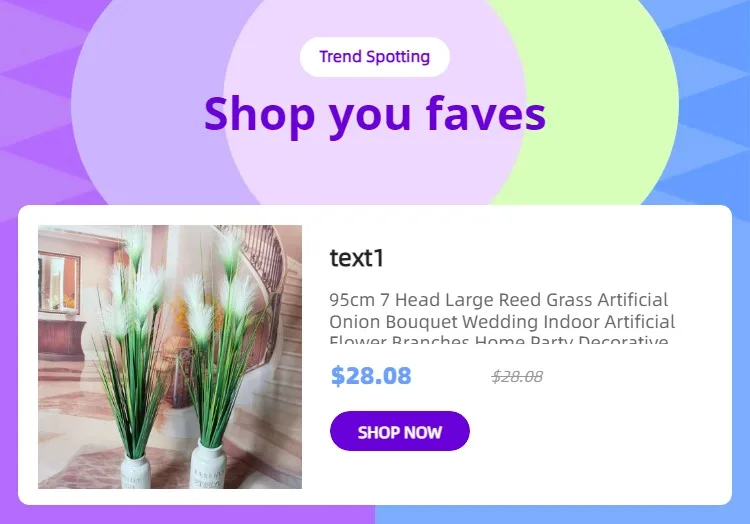The image size is (750, 524).
Task: Click the SHOP NOW button
Action: pyautogui.click(x=399, y=431)
